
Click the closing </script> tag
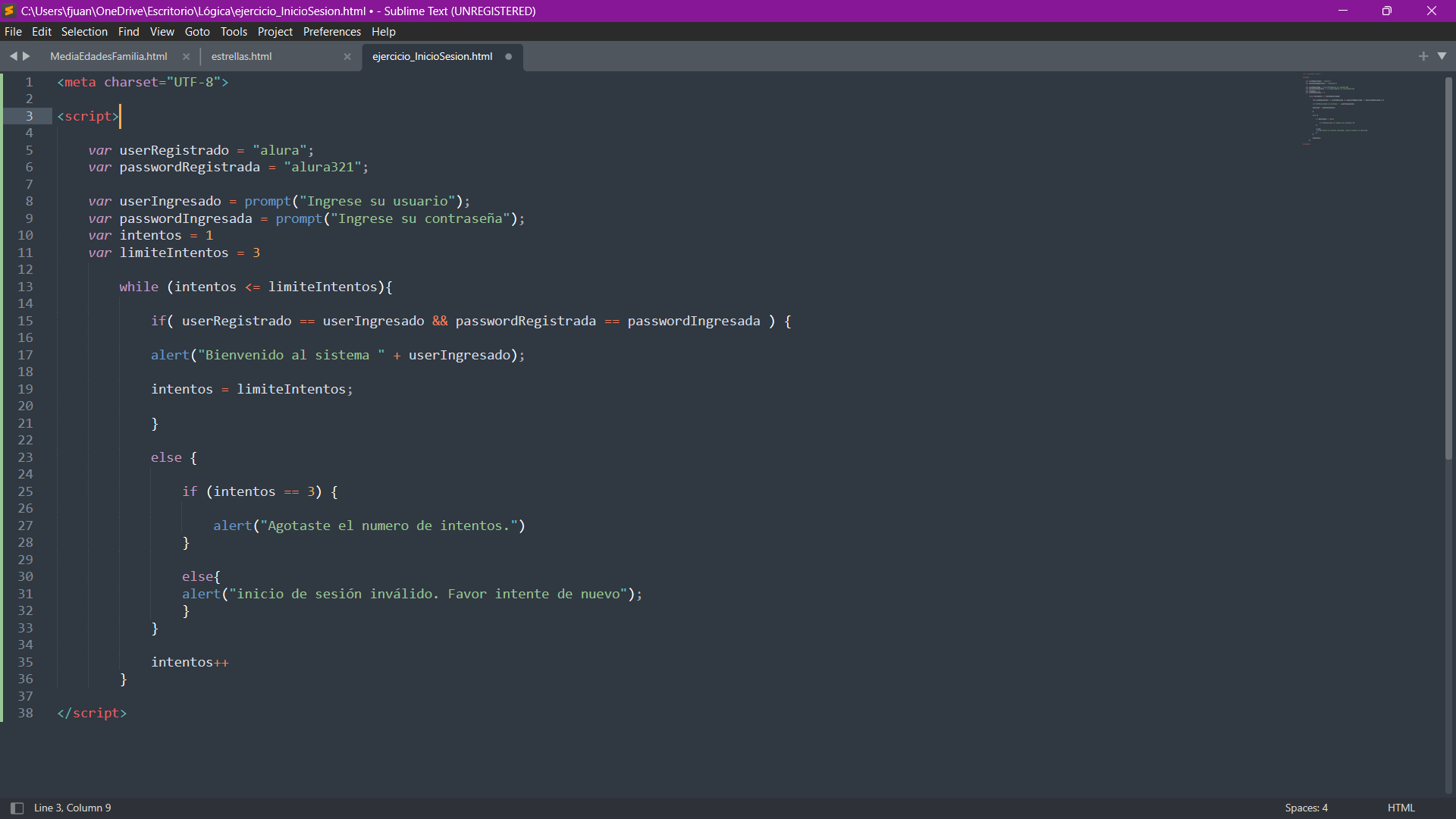[x=92, y=714]
